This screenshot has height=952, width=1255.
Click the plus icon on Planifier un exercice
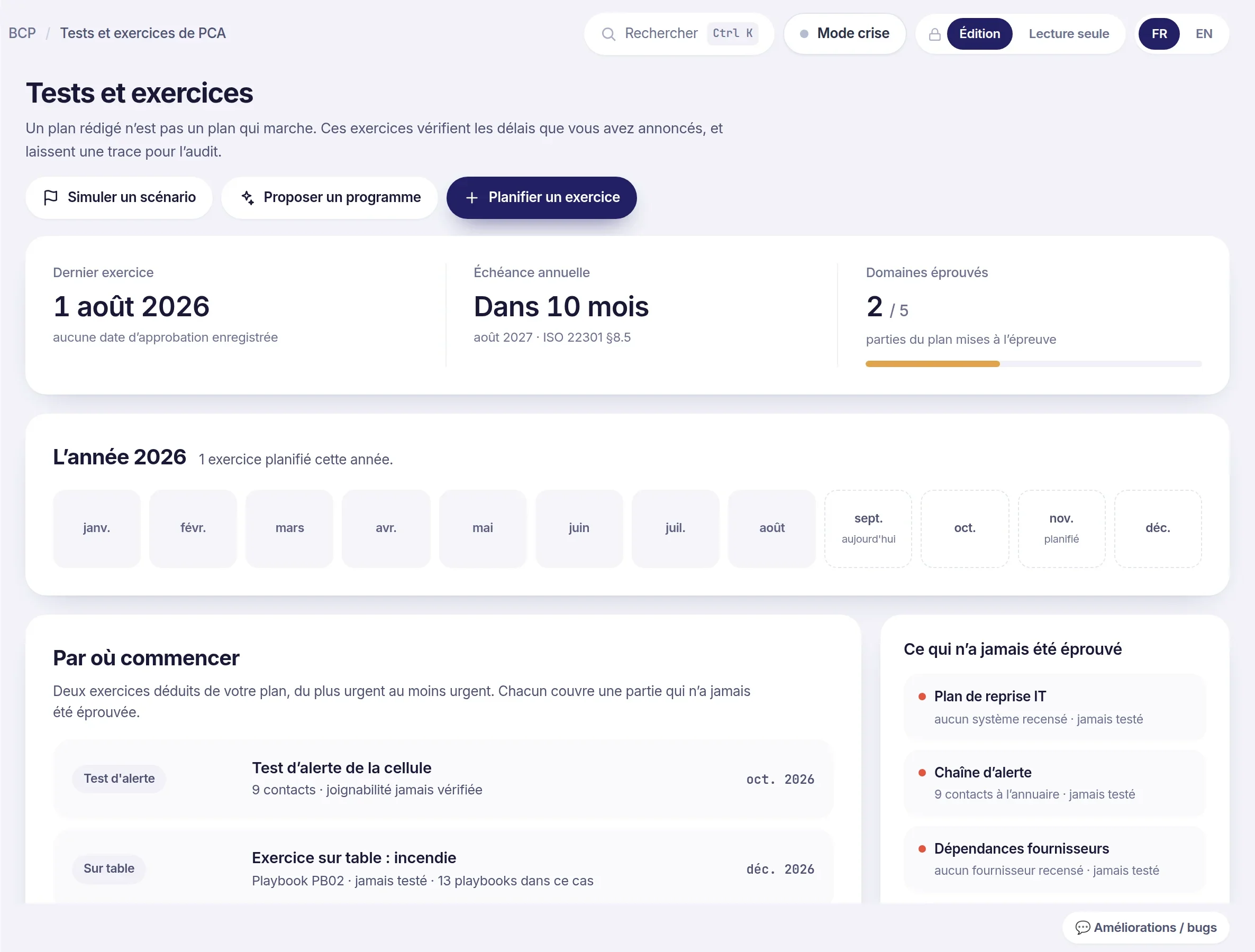[x=471, y=198]
